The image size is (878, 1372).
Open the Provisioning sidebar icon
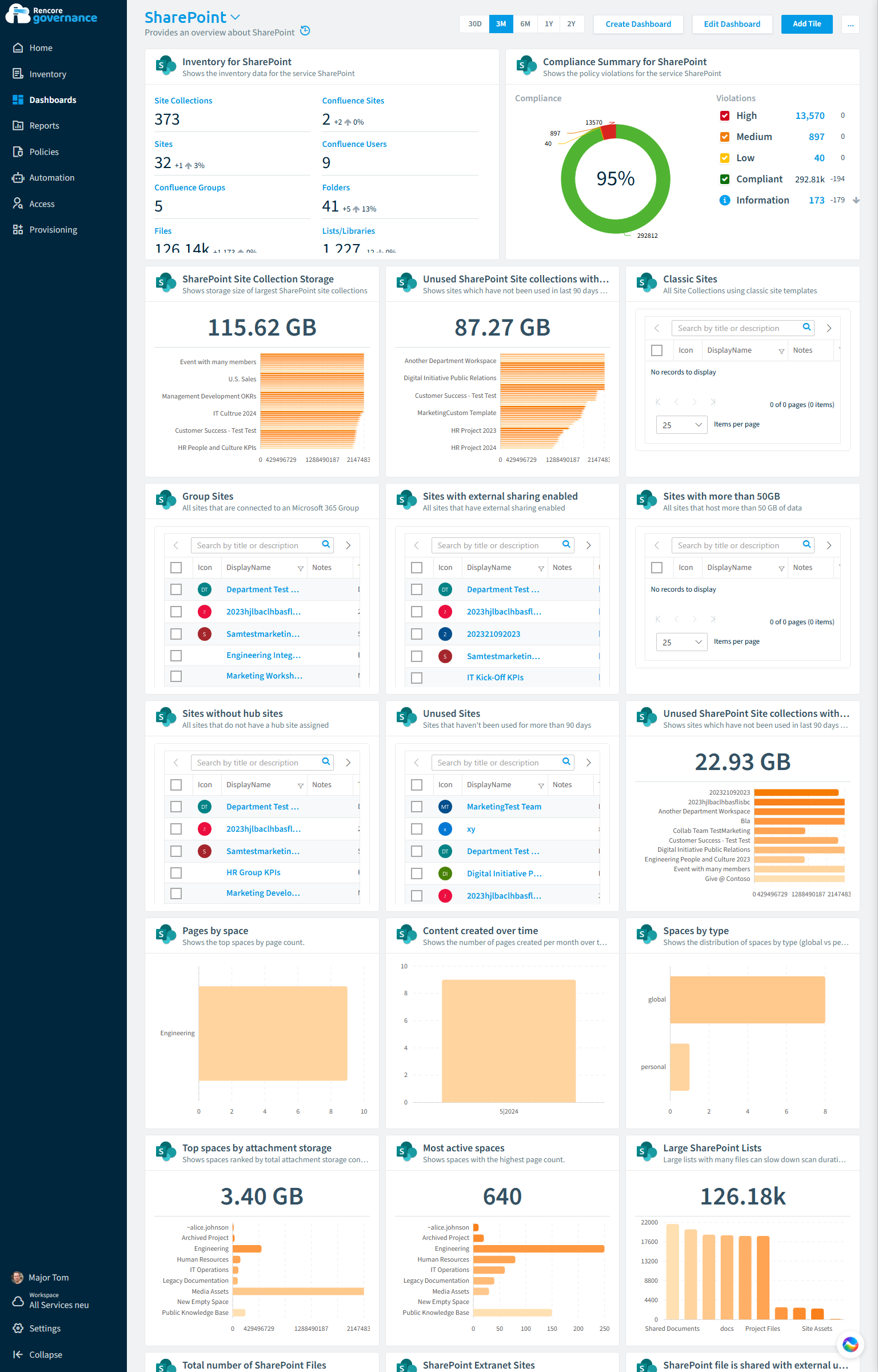pos(18,230)
